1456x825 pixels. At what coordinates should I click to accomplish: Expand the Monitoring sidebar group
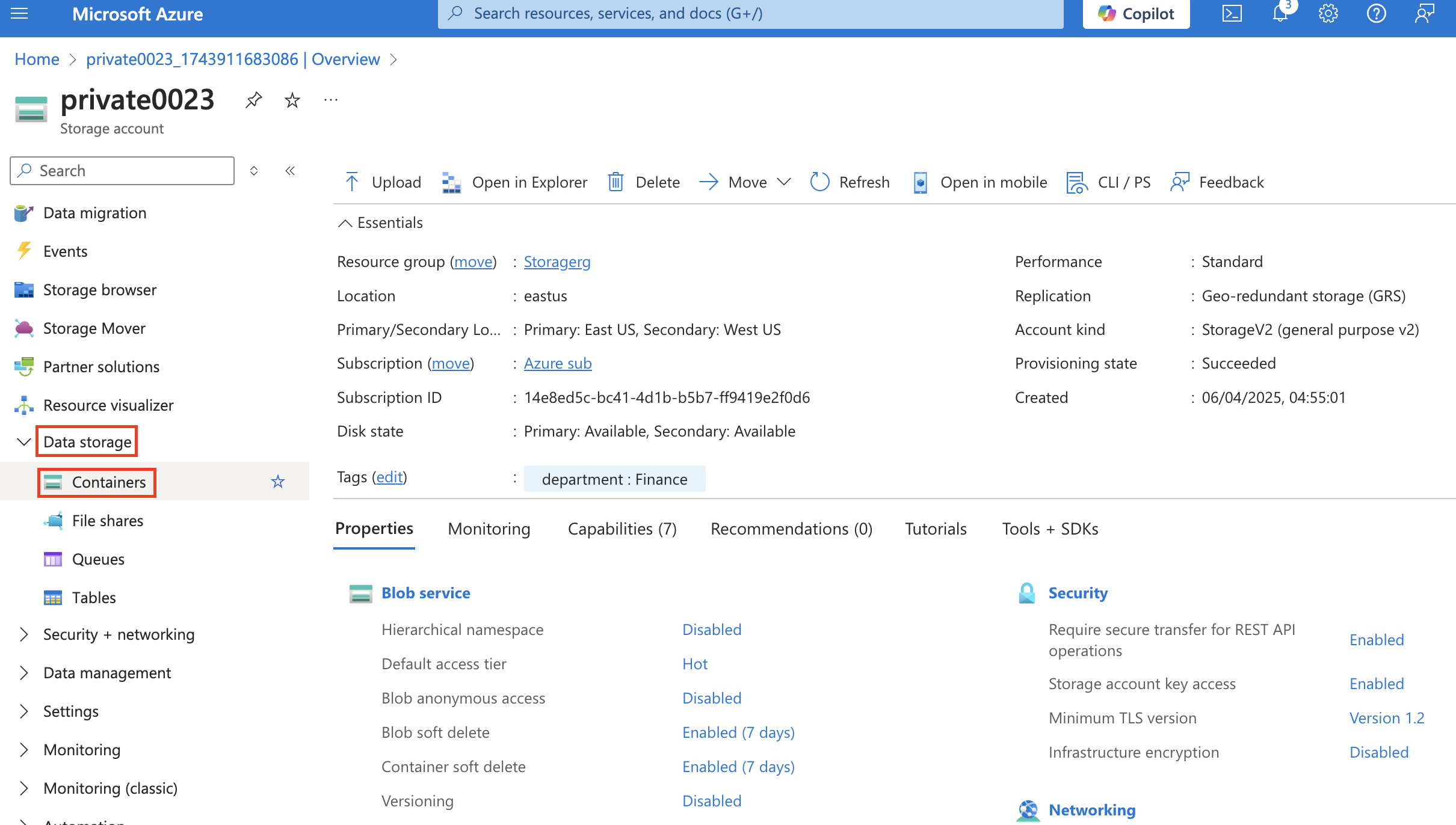coord(24,750)
